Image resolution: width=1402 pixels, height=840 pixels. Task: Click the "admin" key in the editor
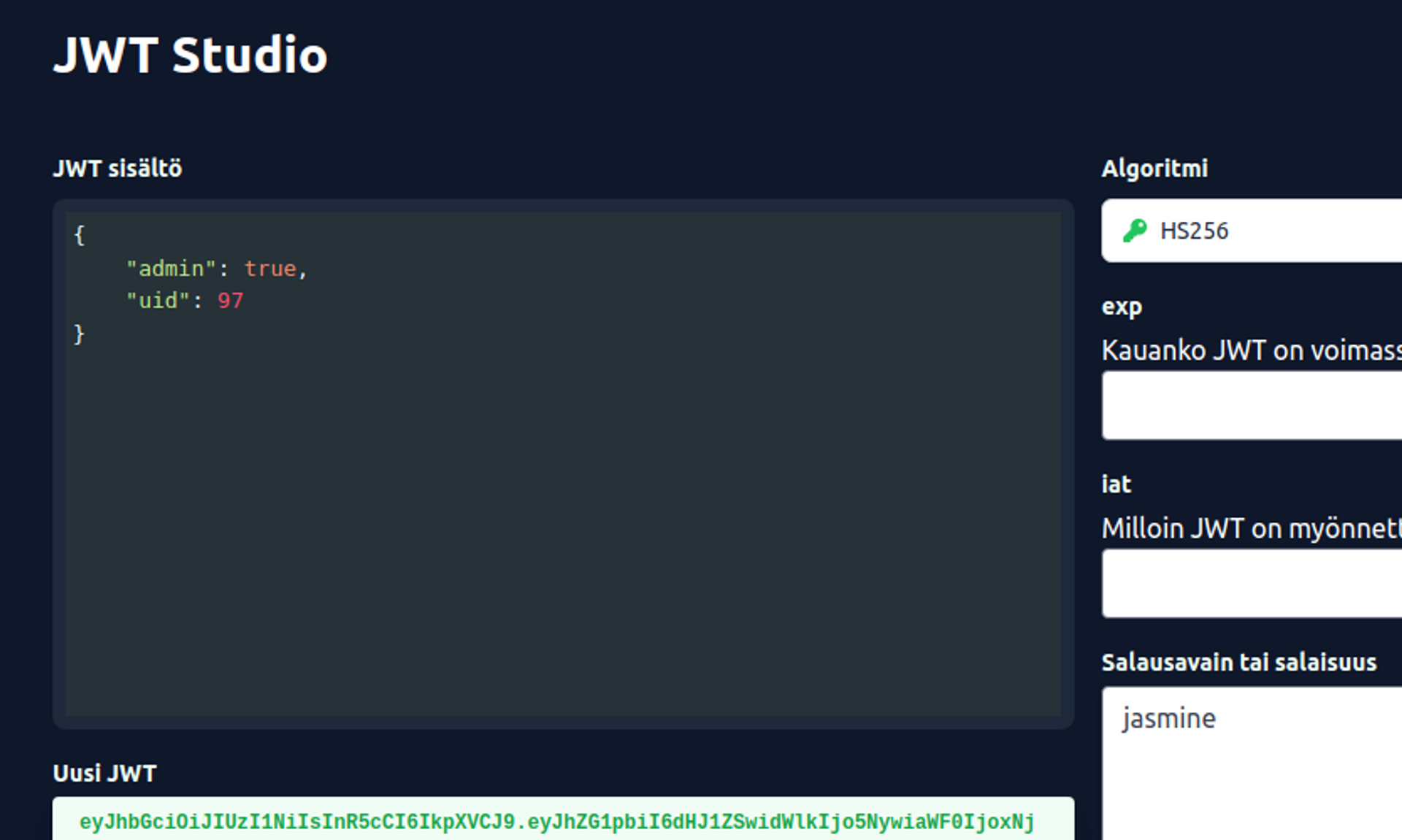171,269
